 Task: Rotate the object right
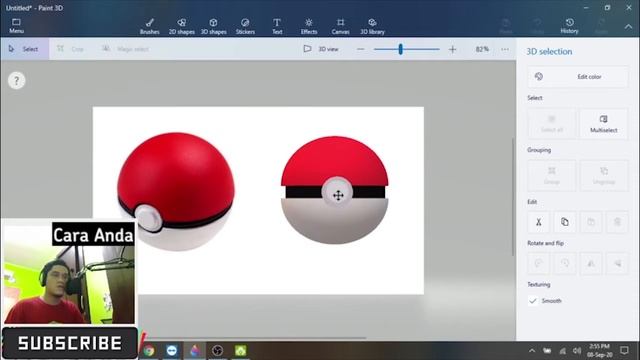click(x=565, y=263)
